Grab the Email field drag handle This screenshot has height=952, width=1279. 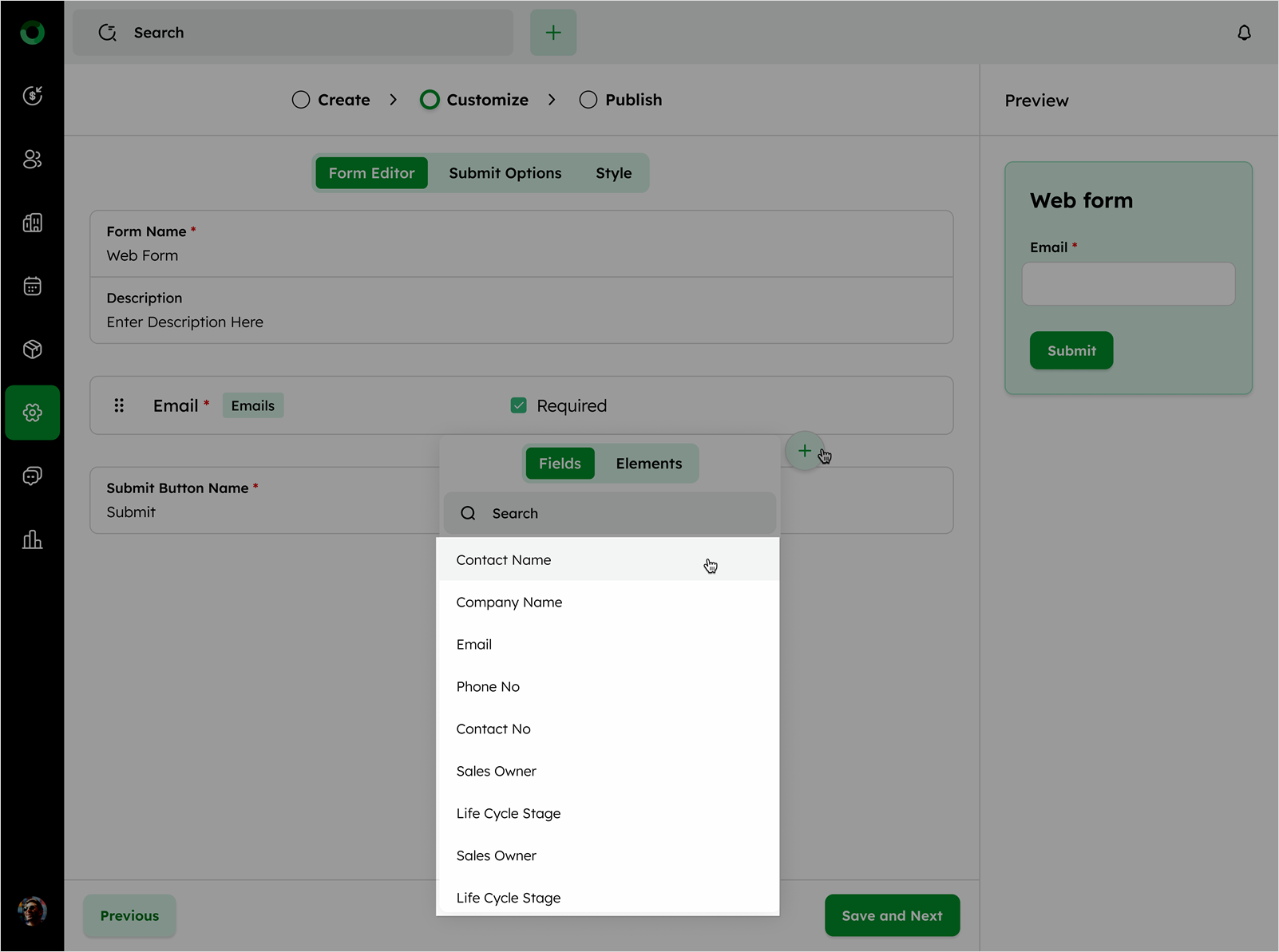pos(119,405)
